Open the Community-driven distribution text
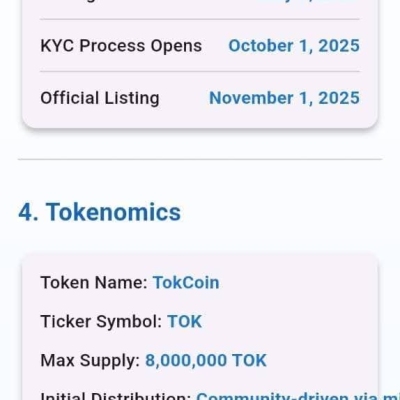This screenshot has width=400, height=400. (298, 396)
